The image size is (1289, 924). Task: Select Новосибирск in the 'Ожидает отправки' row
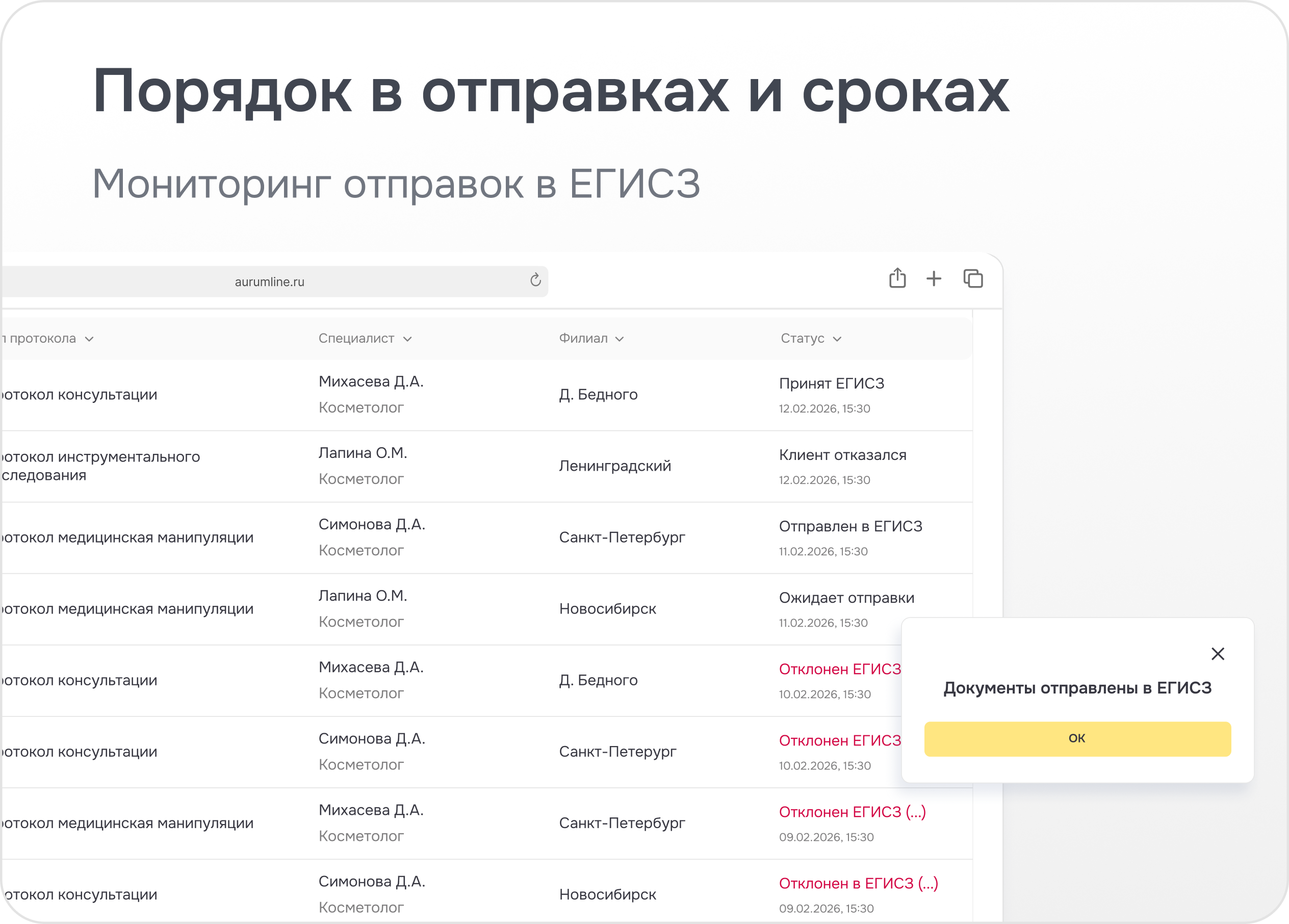pyautogui.click(x=608, y=609)
